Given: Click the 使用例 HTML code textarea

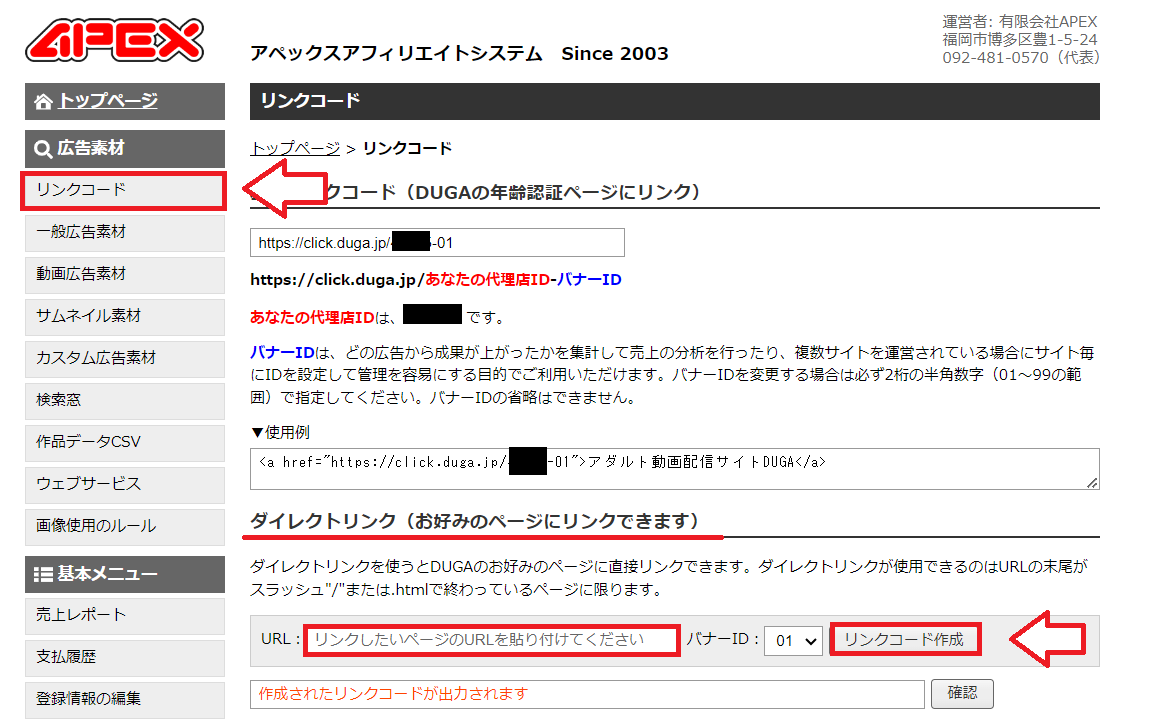Looking at the screenshot, I should pyautogui.click(x=674, y=469).
